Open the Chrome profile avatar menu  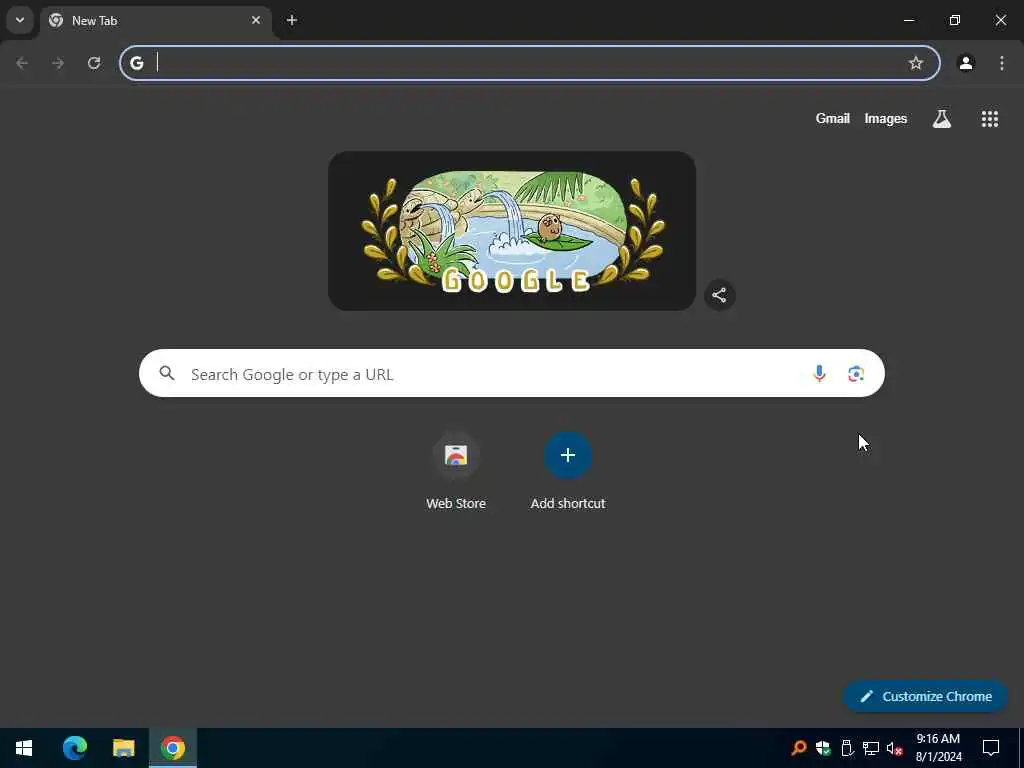point(966,63)
